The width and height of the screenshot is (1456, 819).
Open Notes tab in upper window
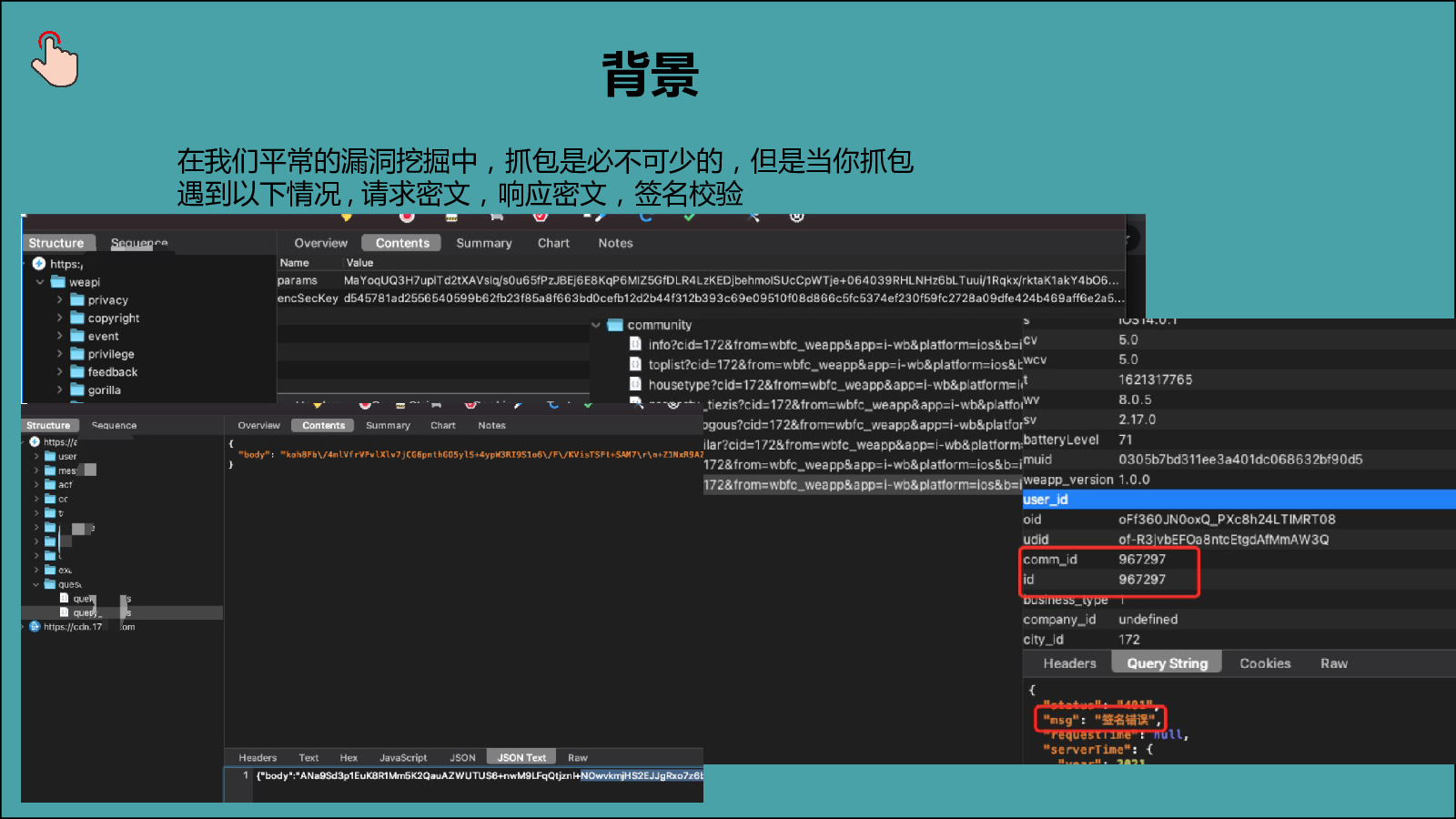point(615,243)
